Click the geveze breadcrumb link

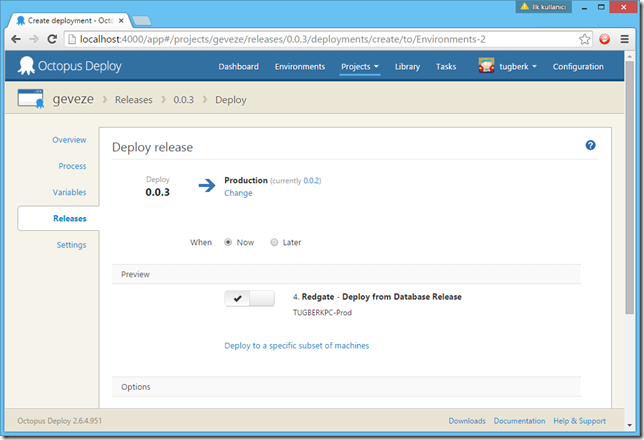(x=73, y=99)
